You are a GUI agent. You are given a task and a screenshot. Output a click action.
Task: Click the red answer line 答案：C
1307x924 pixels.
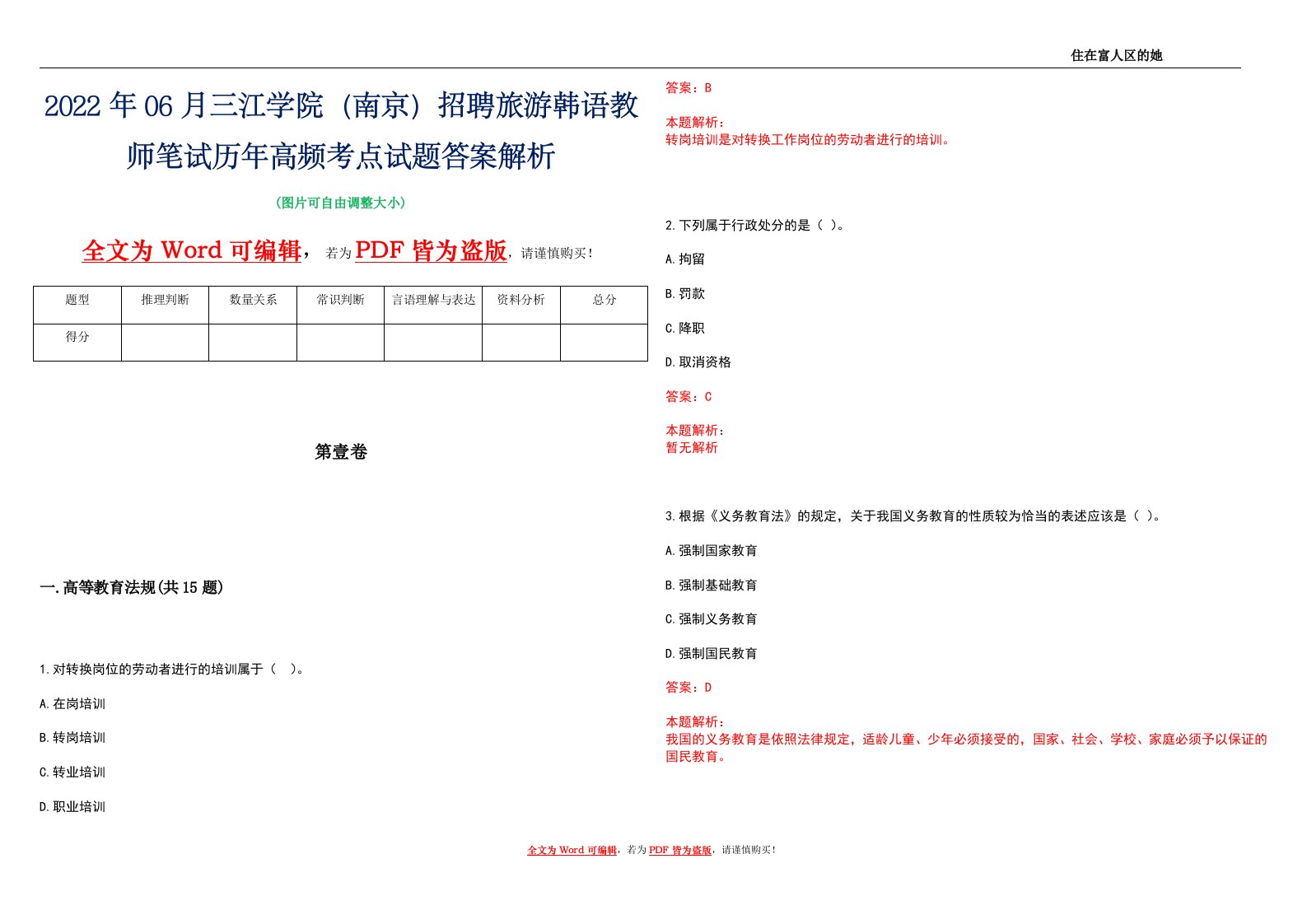tap(689, 397)
